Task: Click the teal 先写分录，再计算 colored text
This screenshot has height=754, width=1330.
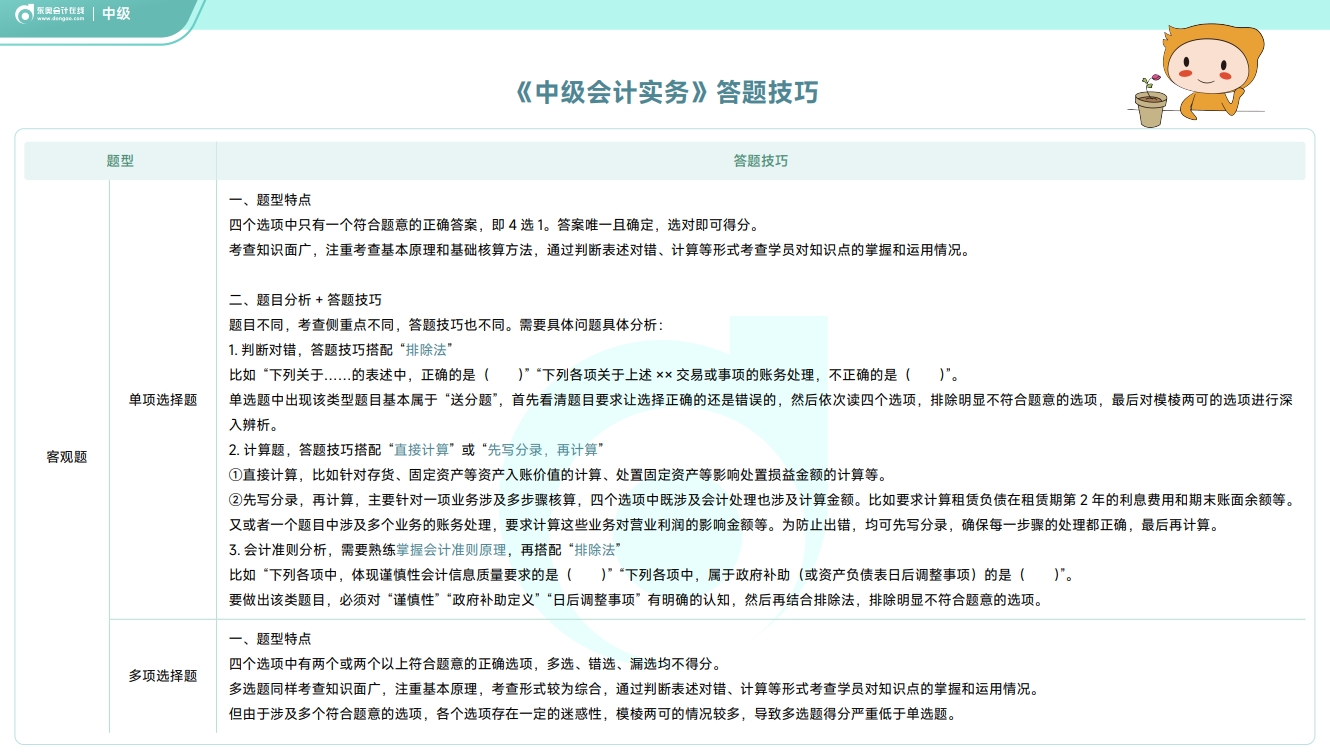Action: [544, 450]
